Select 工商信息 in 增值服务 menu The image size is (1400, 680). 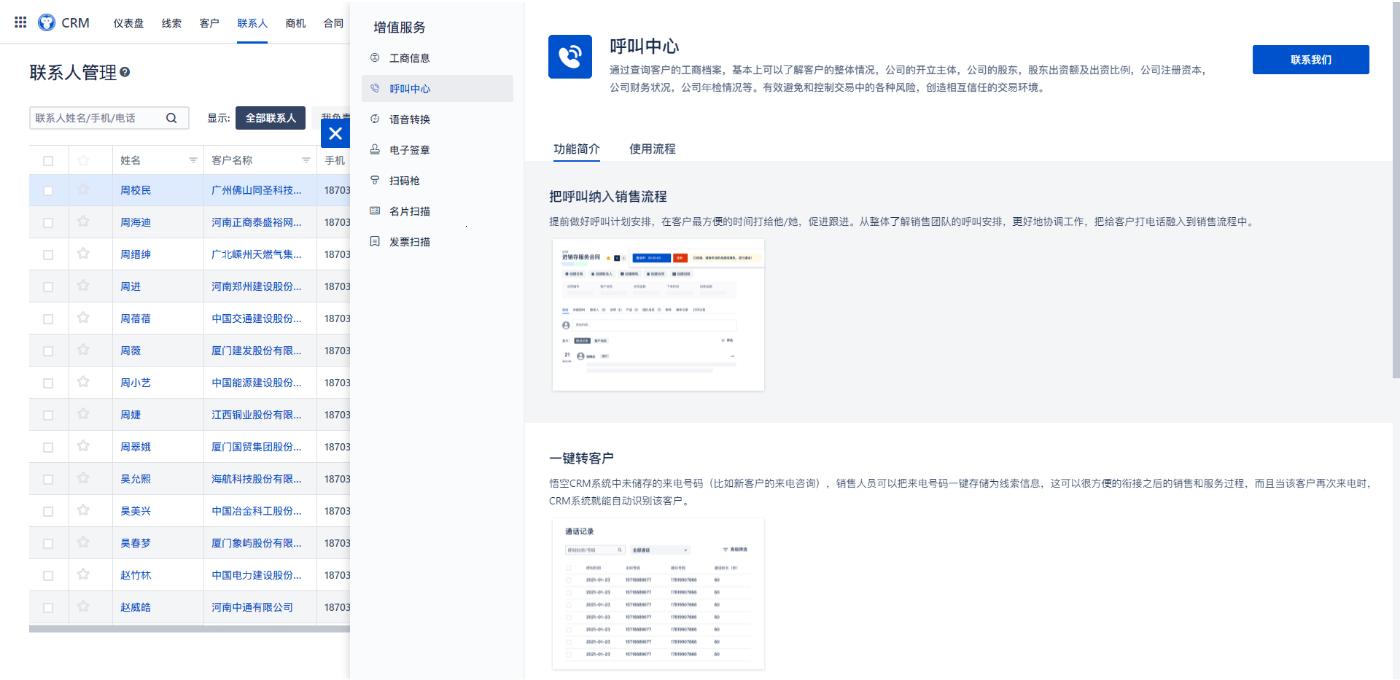point(437,58)
